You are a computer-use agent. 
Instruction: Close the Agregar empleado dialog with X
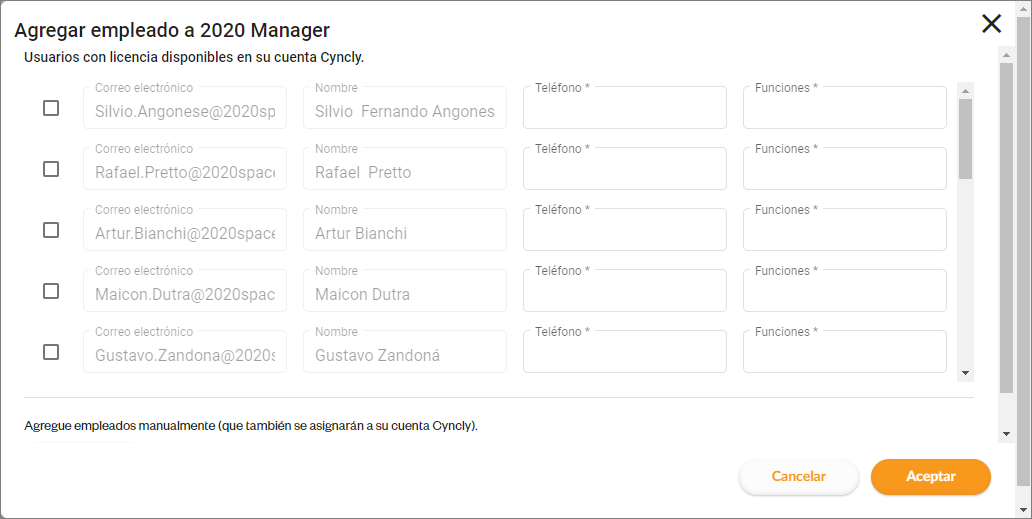991,24
